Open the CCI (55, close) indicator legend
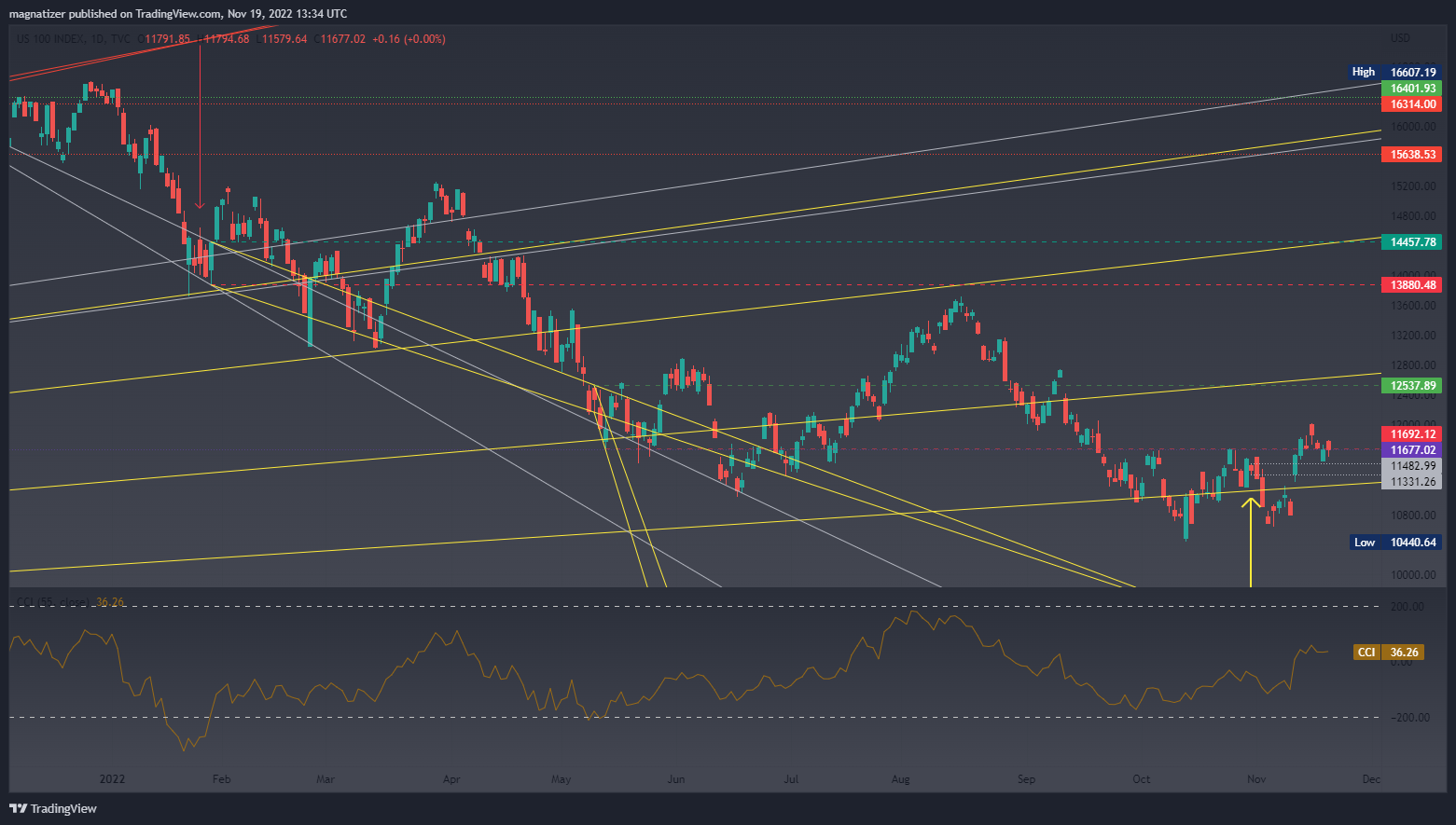Viewport: 1456px width, 825px height. (x=54, y=602)
